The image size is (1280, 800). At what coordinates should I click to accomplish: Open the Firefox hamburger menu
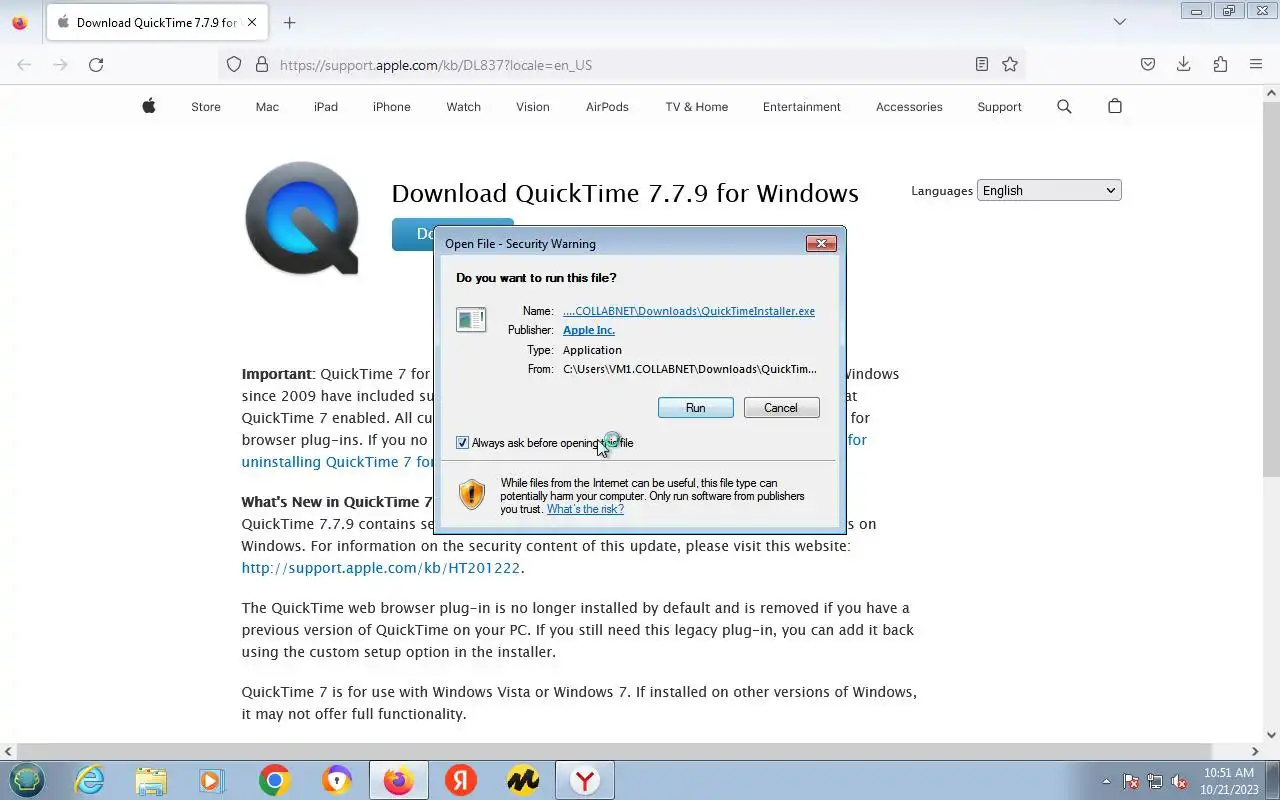1256,64
